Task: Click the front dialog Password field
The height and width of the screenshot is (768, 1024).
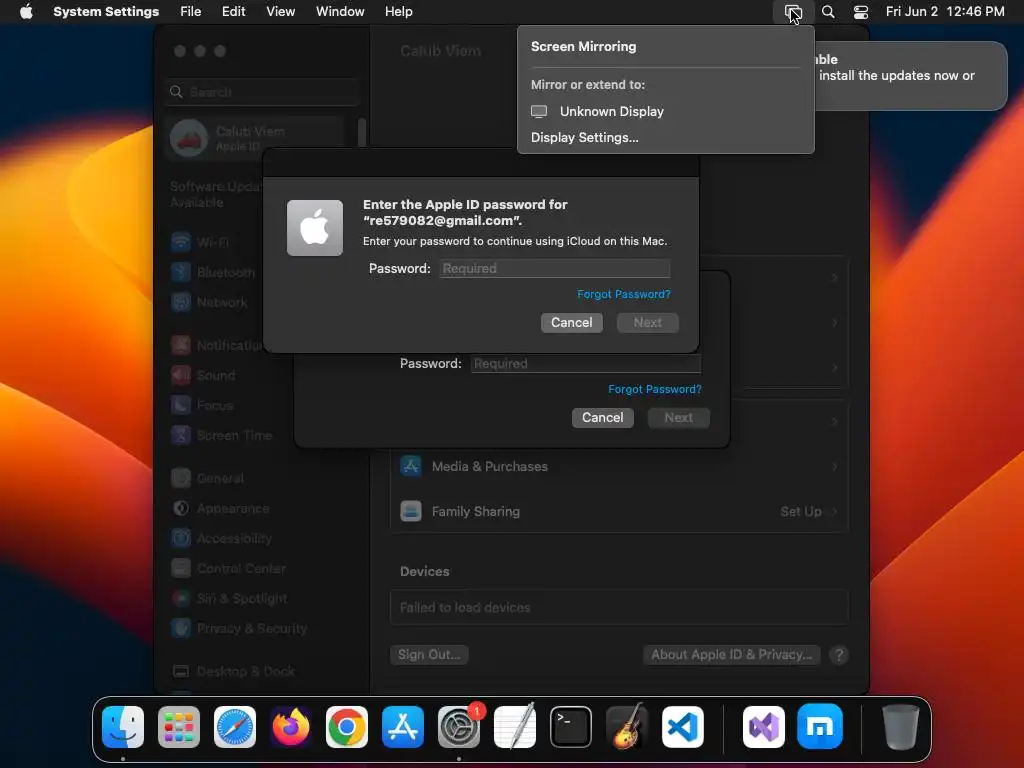Action: coord(555,268)
